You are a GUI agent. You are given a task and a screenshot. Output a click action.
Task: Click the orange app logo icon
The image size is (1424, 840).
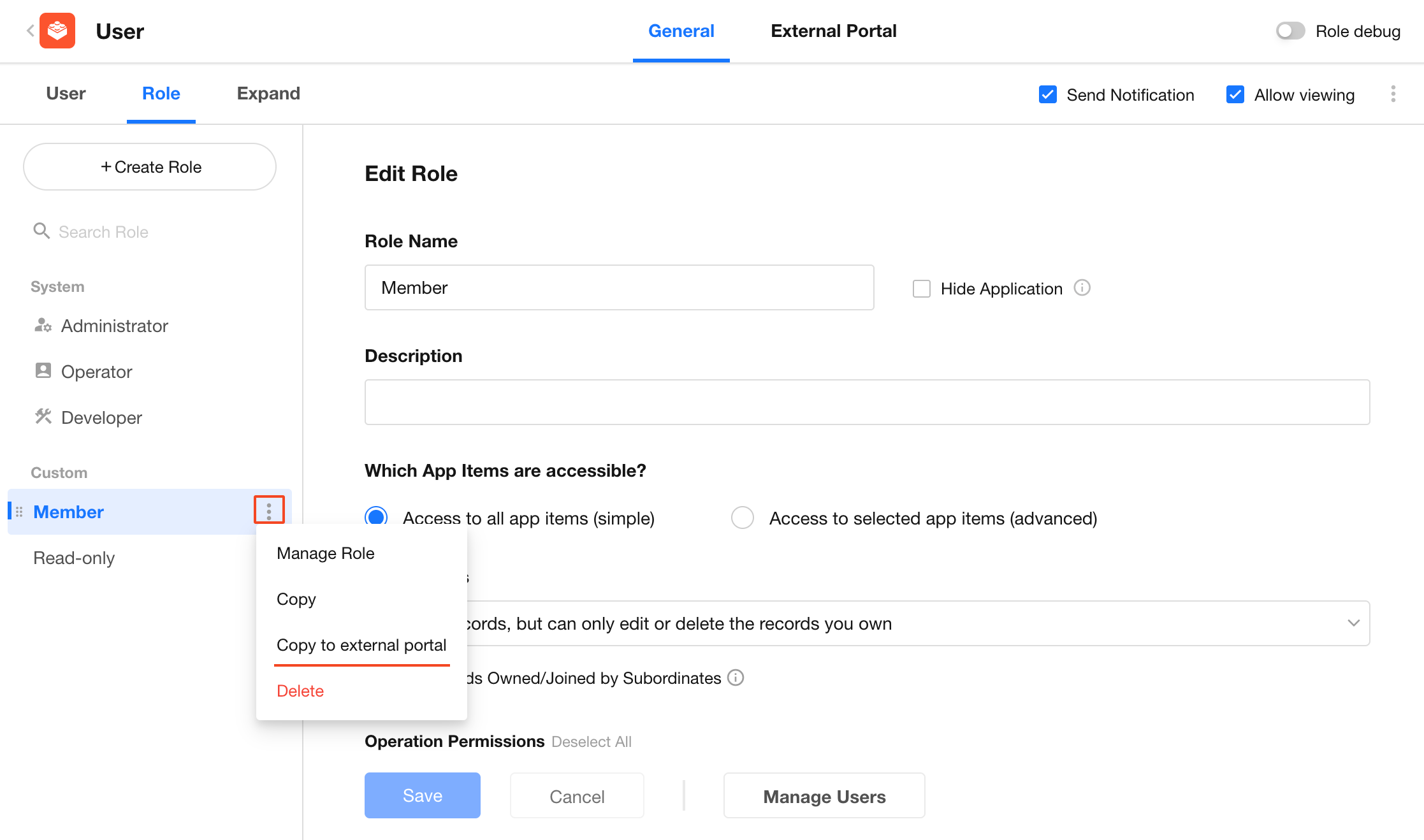57,31
